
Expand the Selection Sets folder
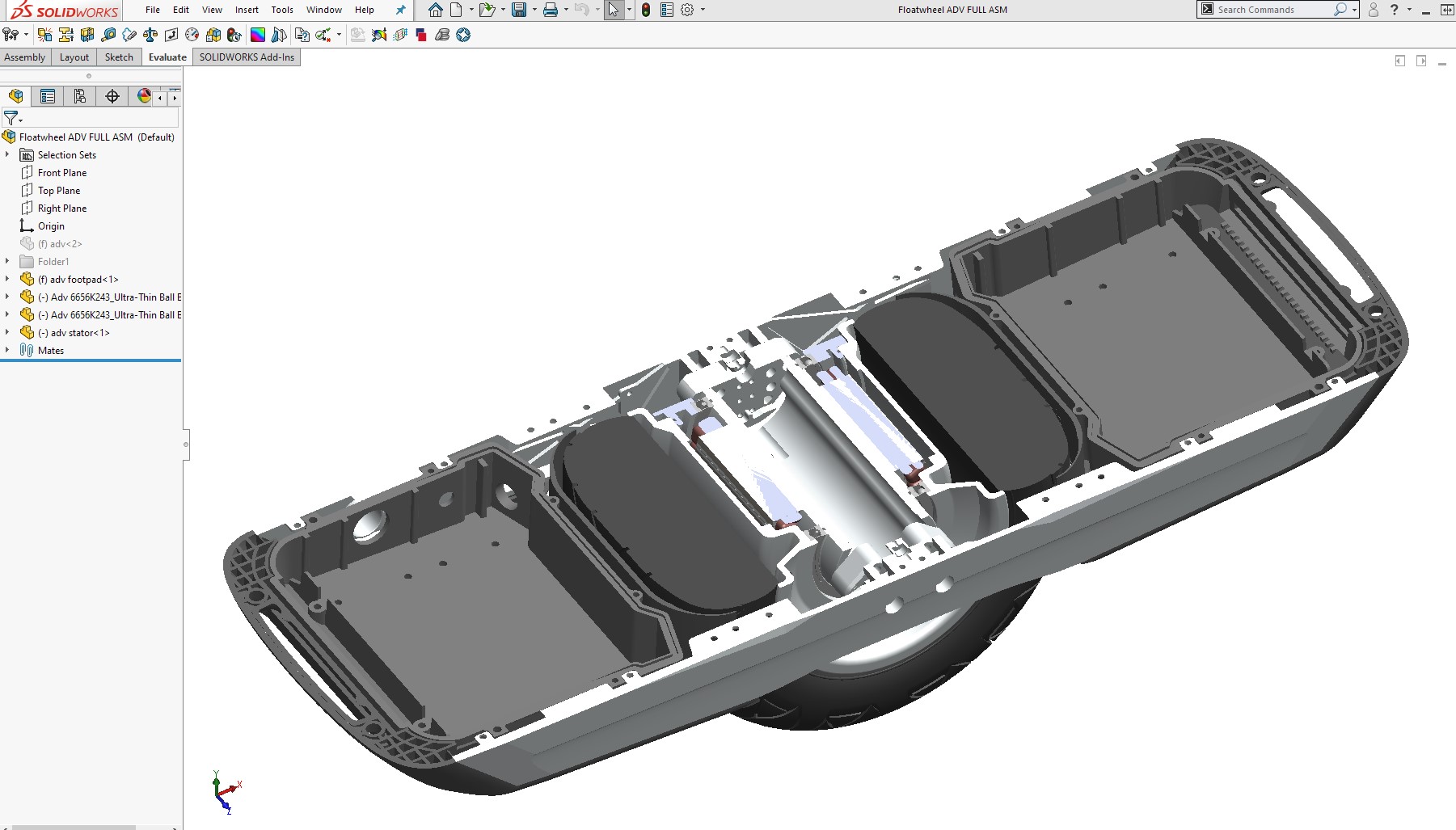(x=7, y=154)
